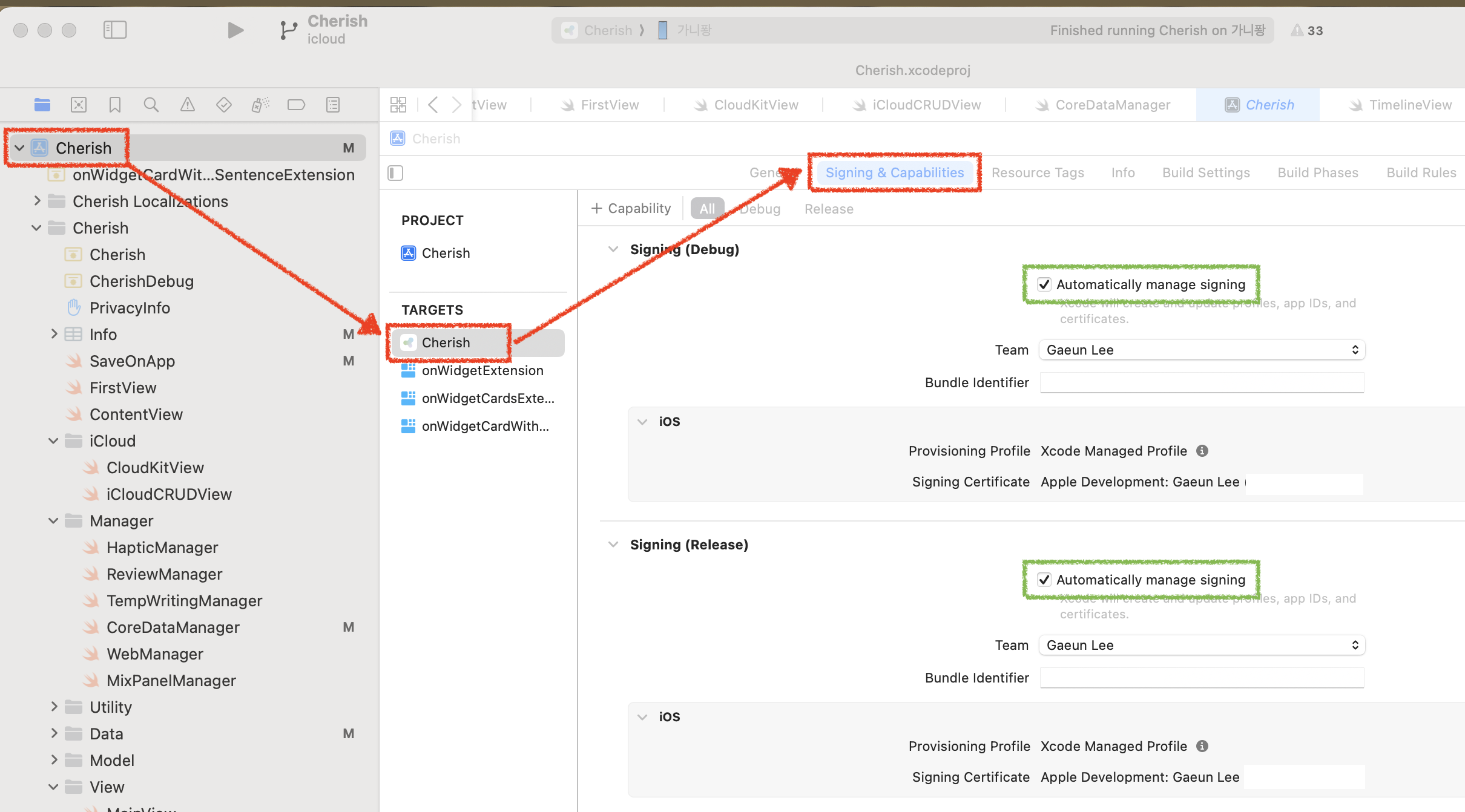Open the Project navigator folder icon
The width and height of the screenshot is (1465, 812).
42,105
